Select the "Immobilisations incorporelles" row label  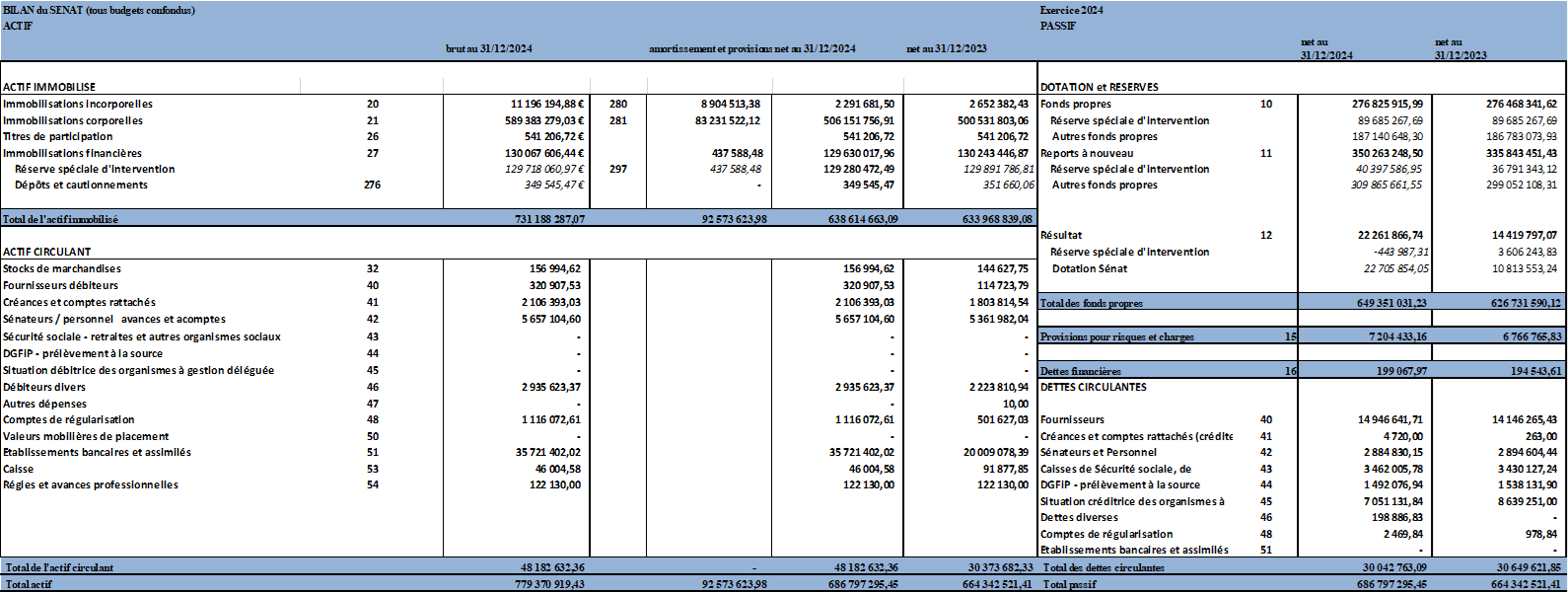point(78,104)
